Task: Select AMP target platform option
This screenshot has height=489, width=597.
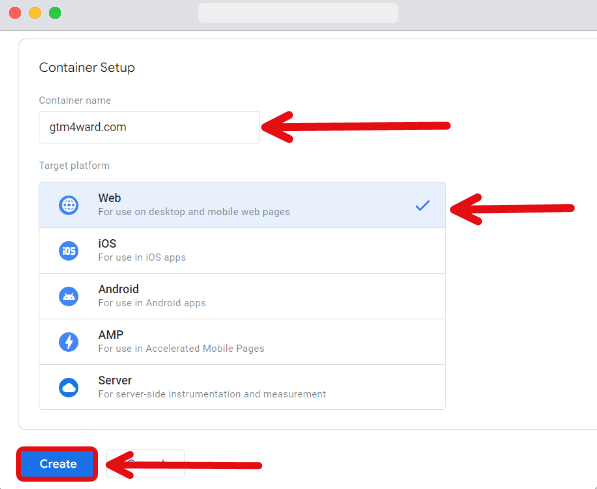Action: pyautogui.click(x=242, y=342)
